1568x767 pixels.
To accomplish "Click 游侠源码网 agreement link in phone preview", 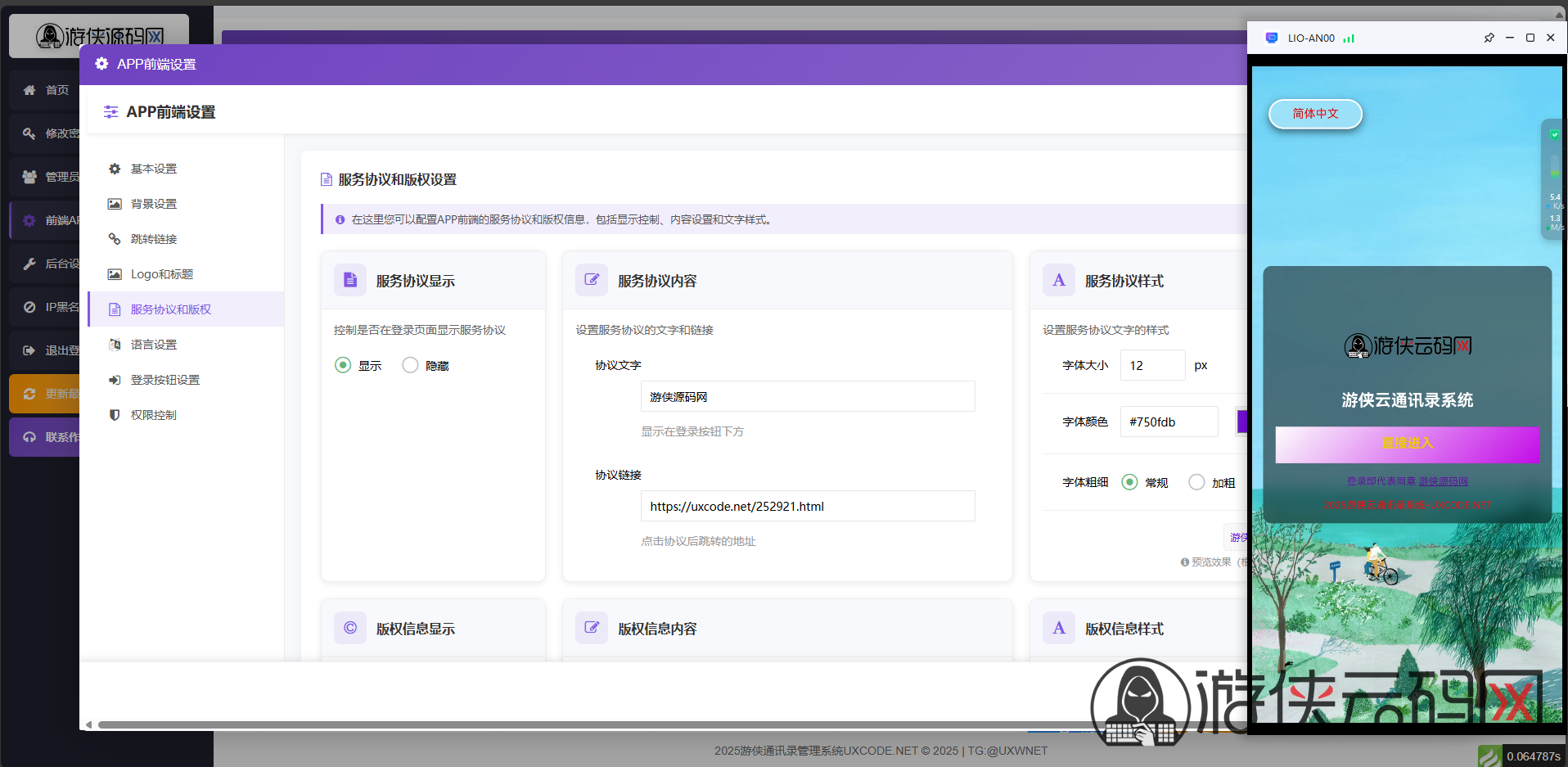I will pyautogui.click(x=1443, y=481).
